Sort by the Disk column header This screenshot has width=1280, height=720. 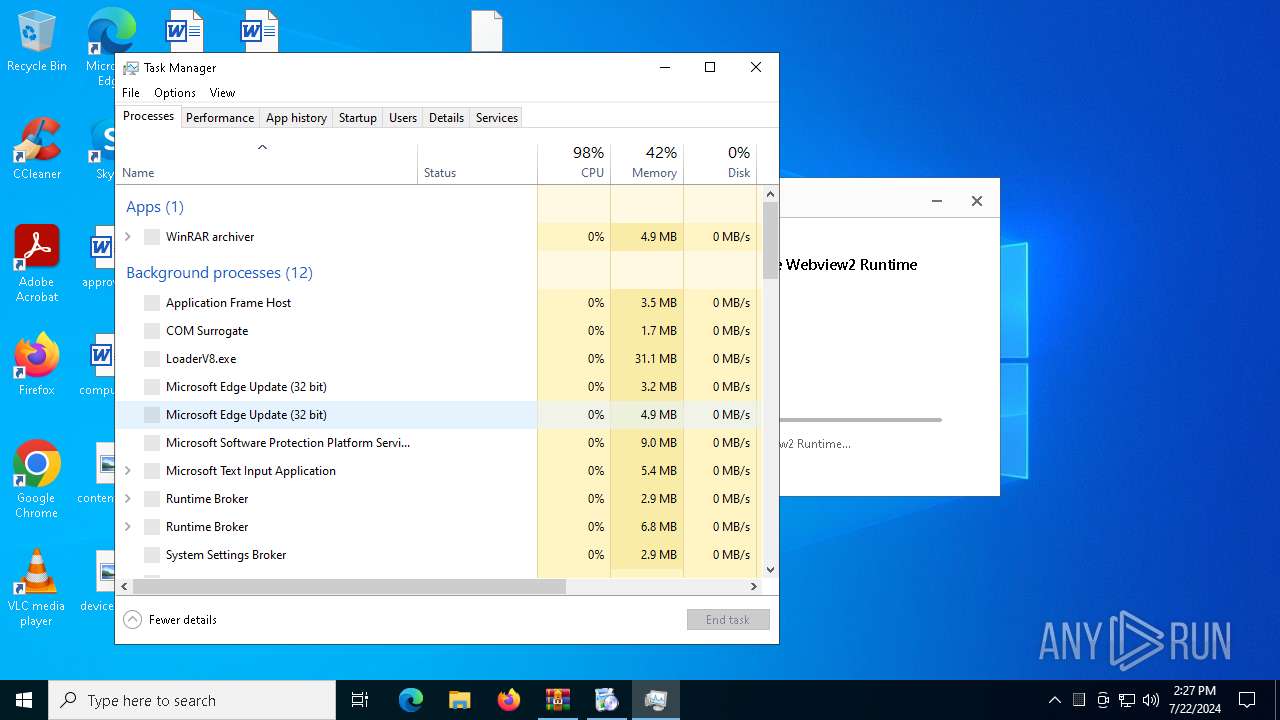[x=720, y=164]
